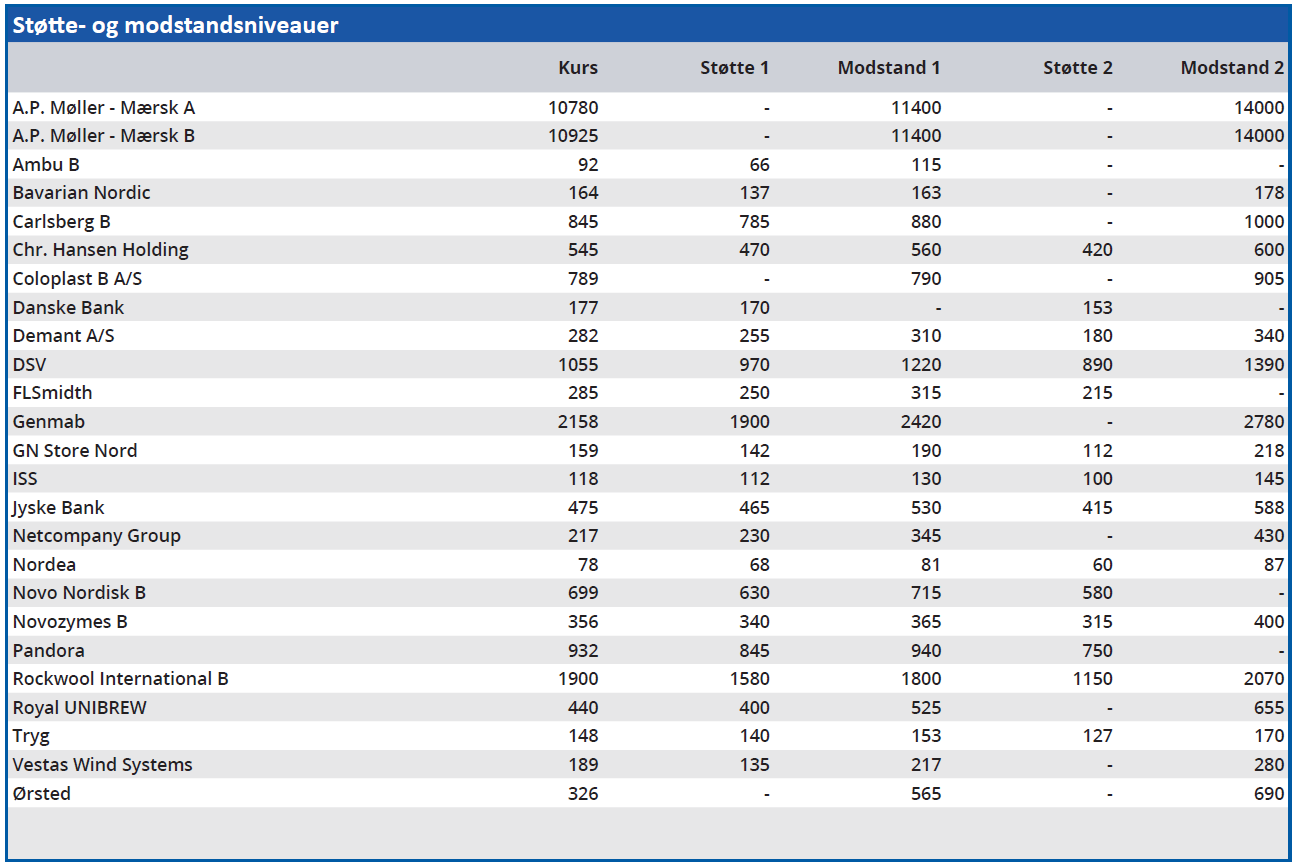Click Carlsberg B Modstand 2 value 1000

tap(1265, 221)
